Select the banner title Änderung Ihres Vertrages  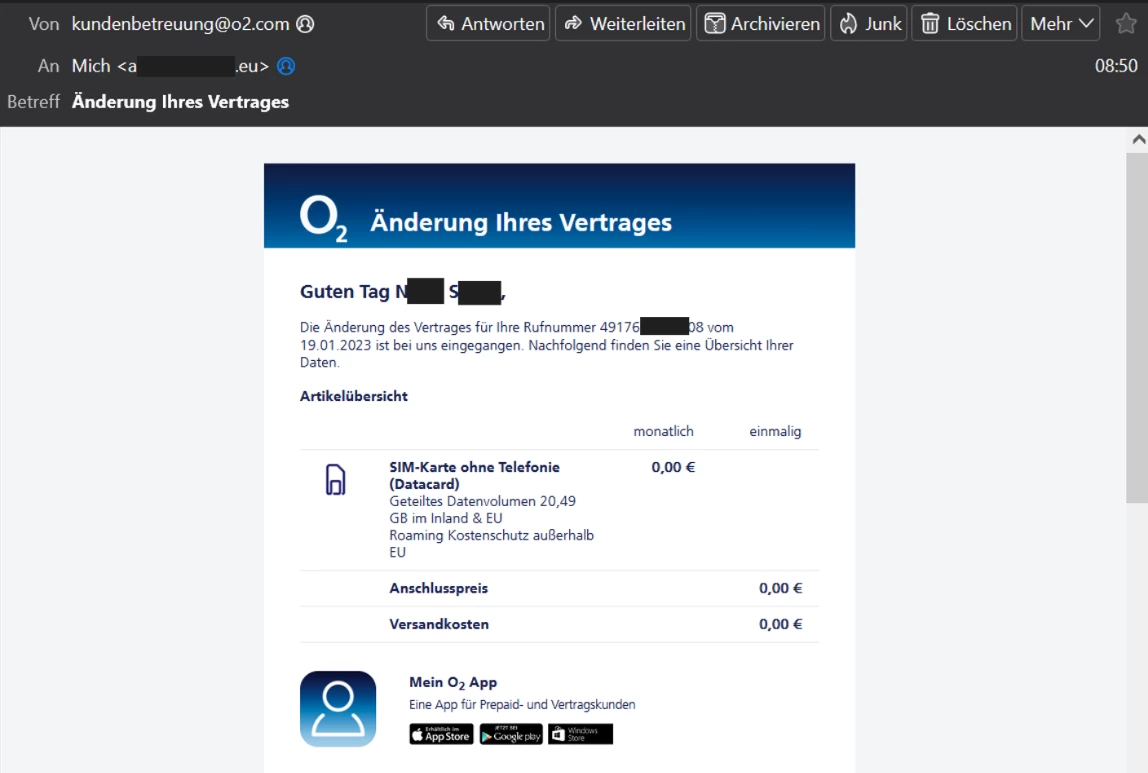(x=521, y=222)
